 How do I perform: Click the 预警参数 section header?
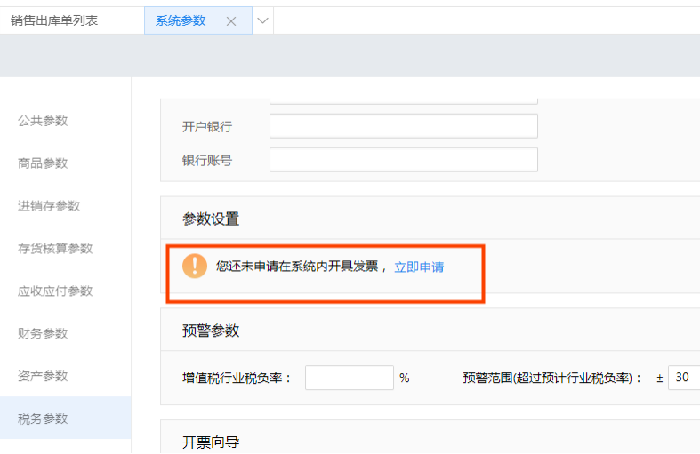[x=210, y=331]
